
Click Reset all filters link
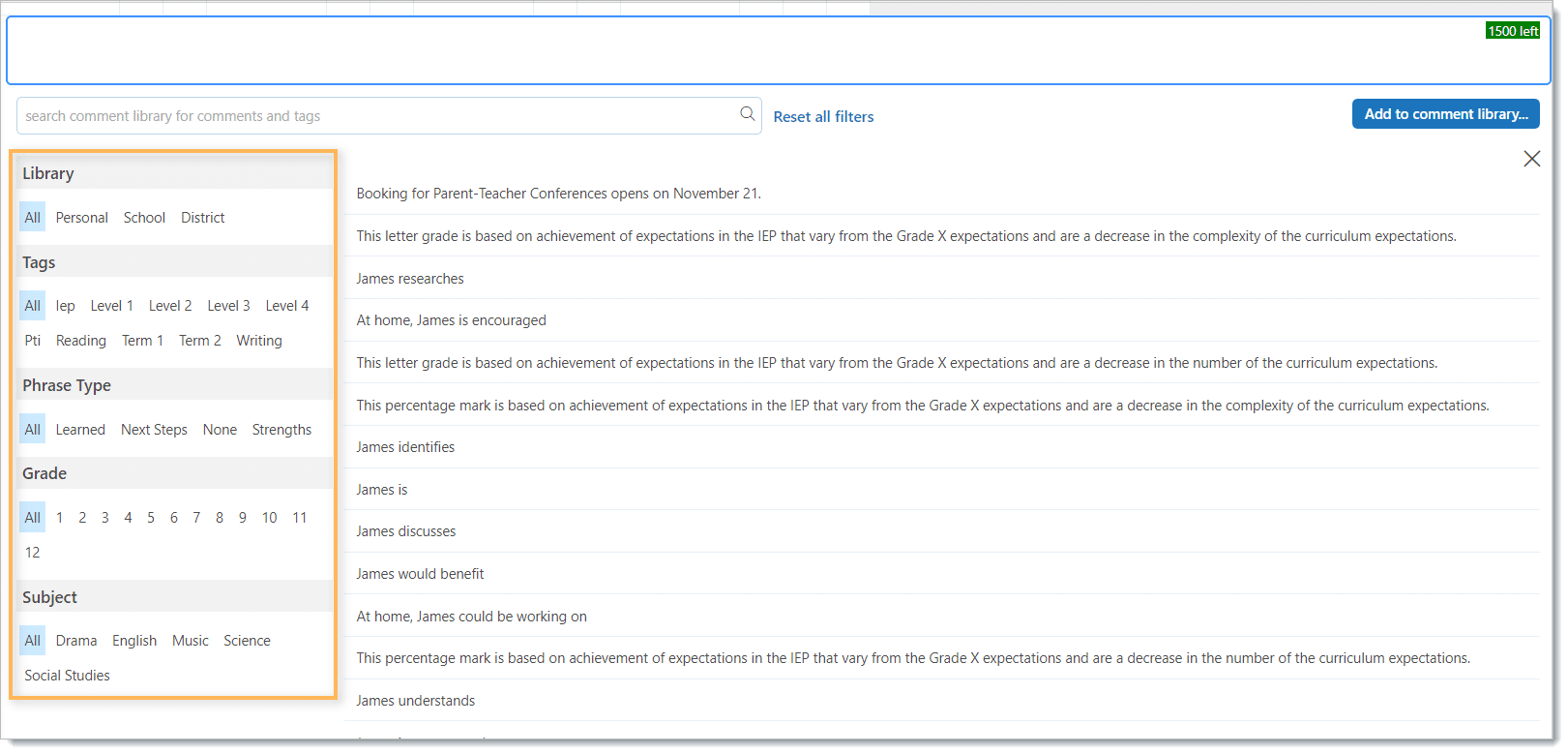pos(823,116)
